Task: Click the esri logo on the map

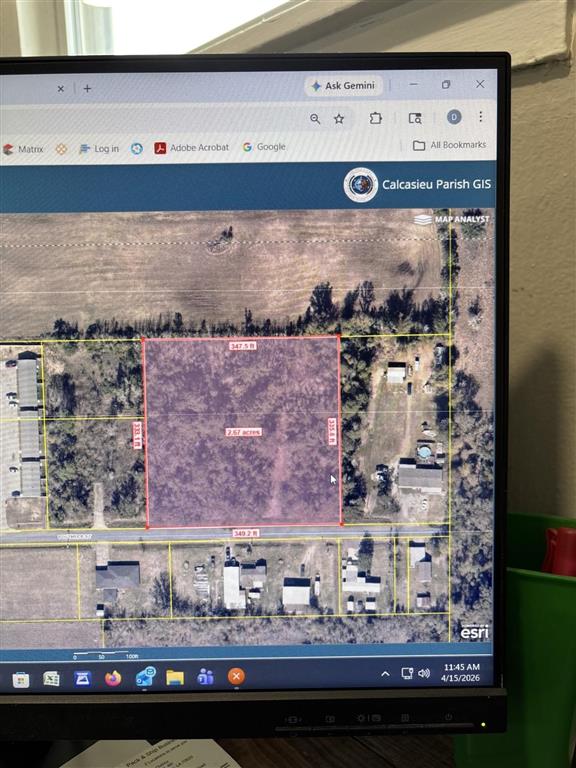Action: point(474,632)
